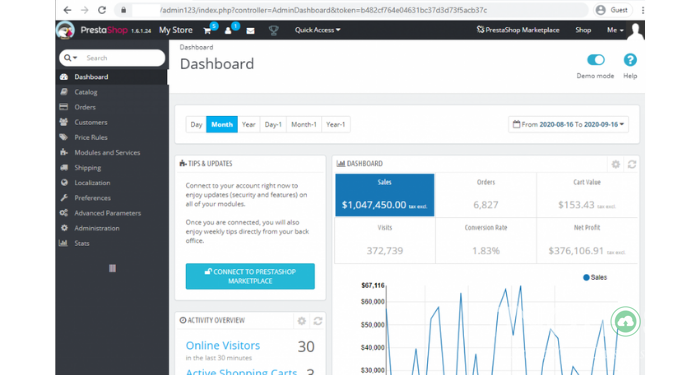
Task: Open the Guest profile button
Action: tap(612, 10)
